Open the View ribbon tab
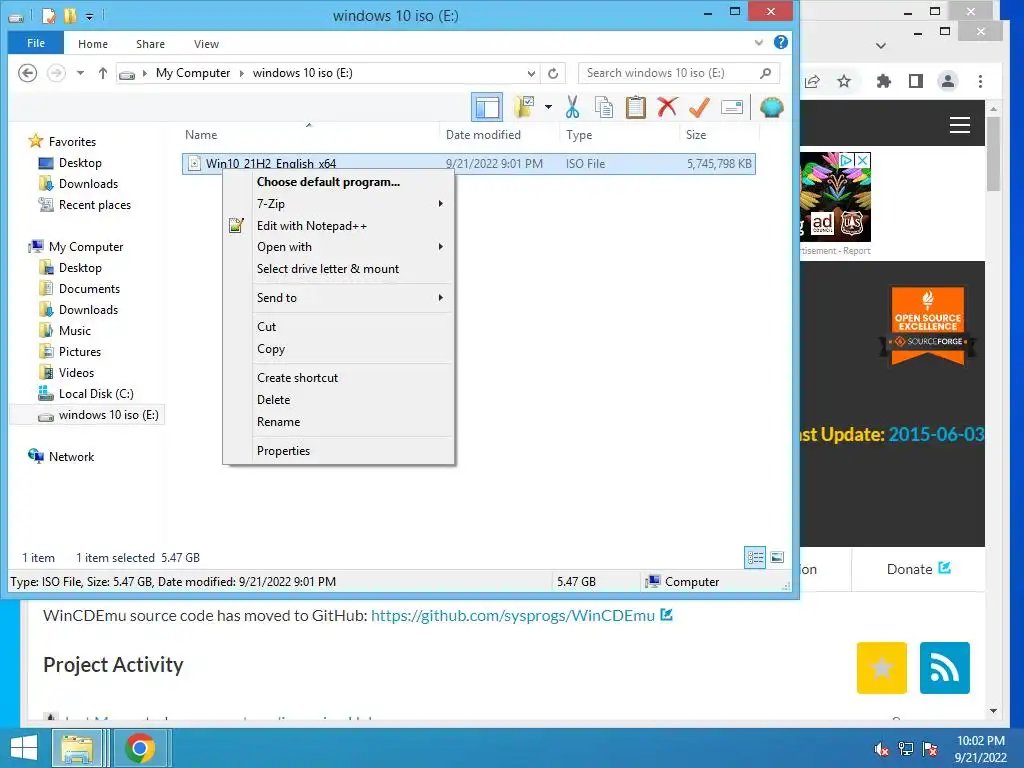 [x=206, y=44]
